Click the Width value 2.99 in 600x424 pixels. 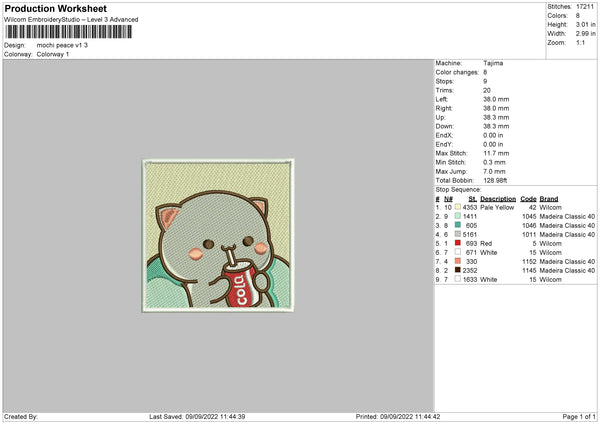point(585,34)
